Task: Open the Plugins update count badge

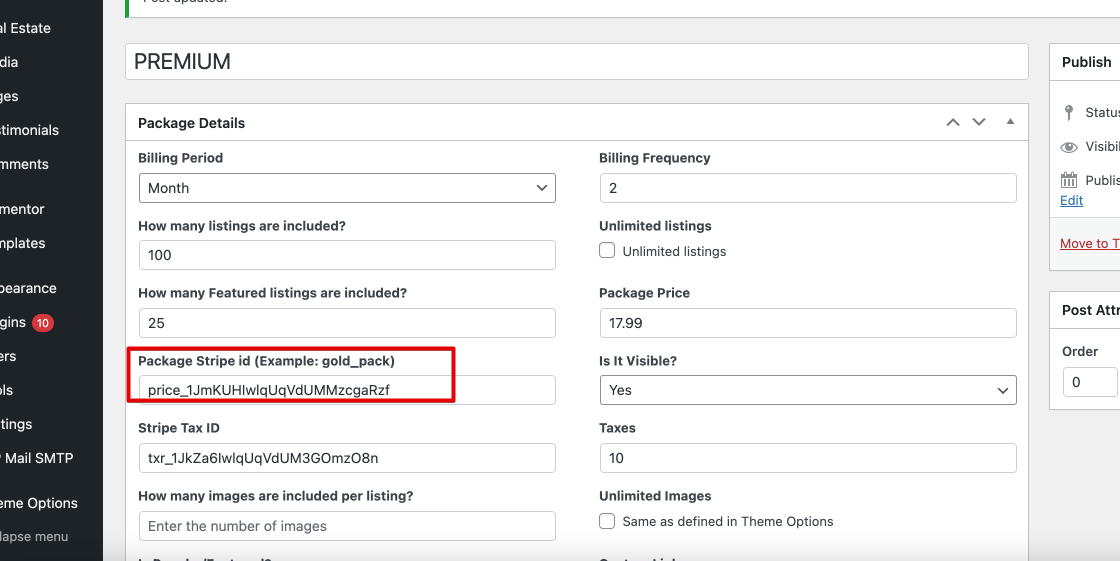Action: point(43,323)
